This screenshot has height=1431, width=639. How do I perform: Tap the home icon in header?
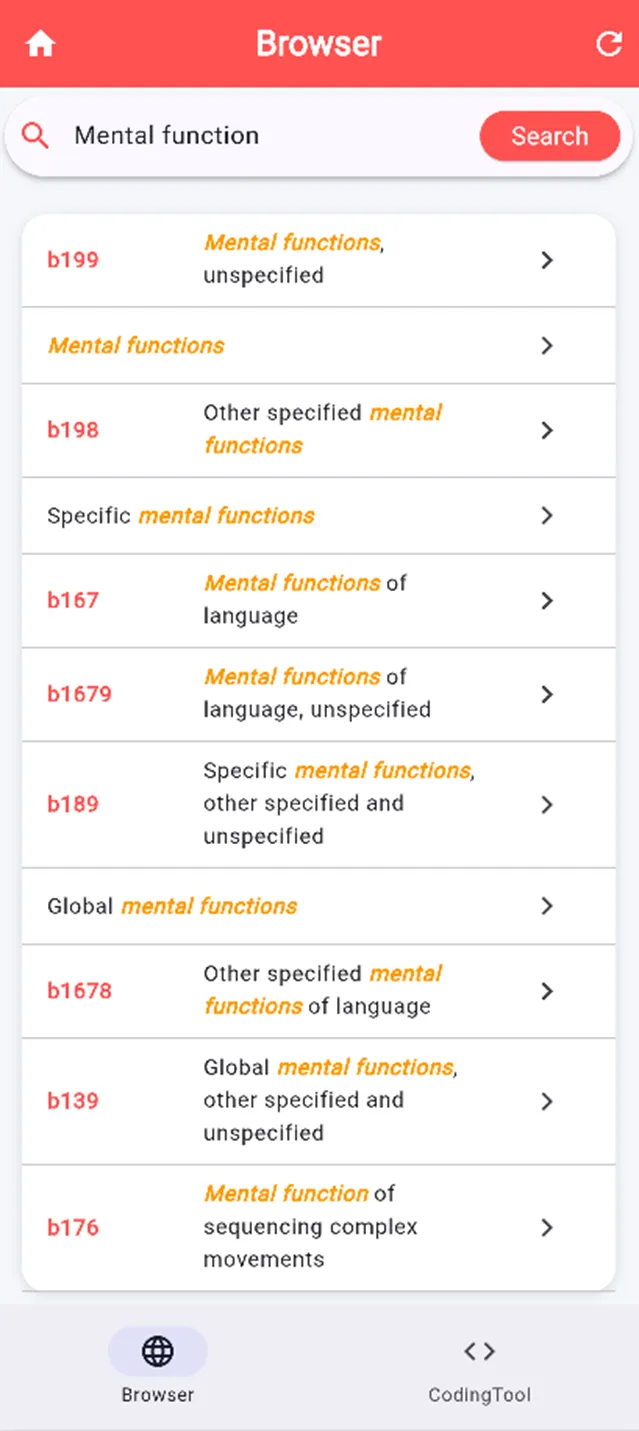tap(40, 44)
